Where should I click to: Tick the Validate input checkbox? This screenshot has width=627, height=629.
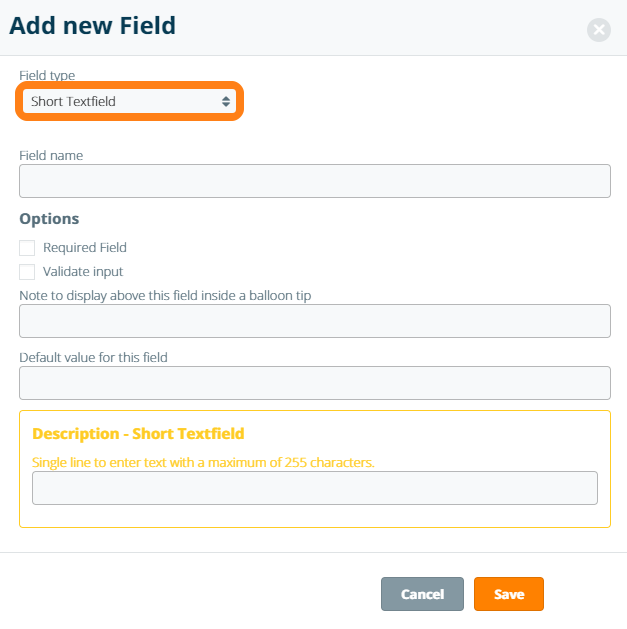(x=27, y=272)
